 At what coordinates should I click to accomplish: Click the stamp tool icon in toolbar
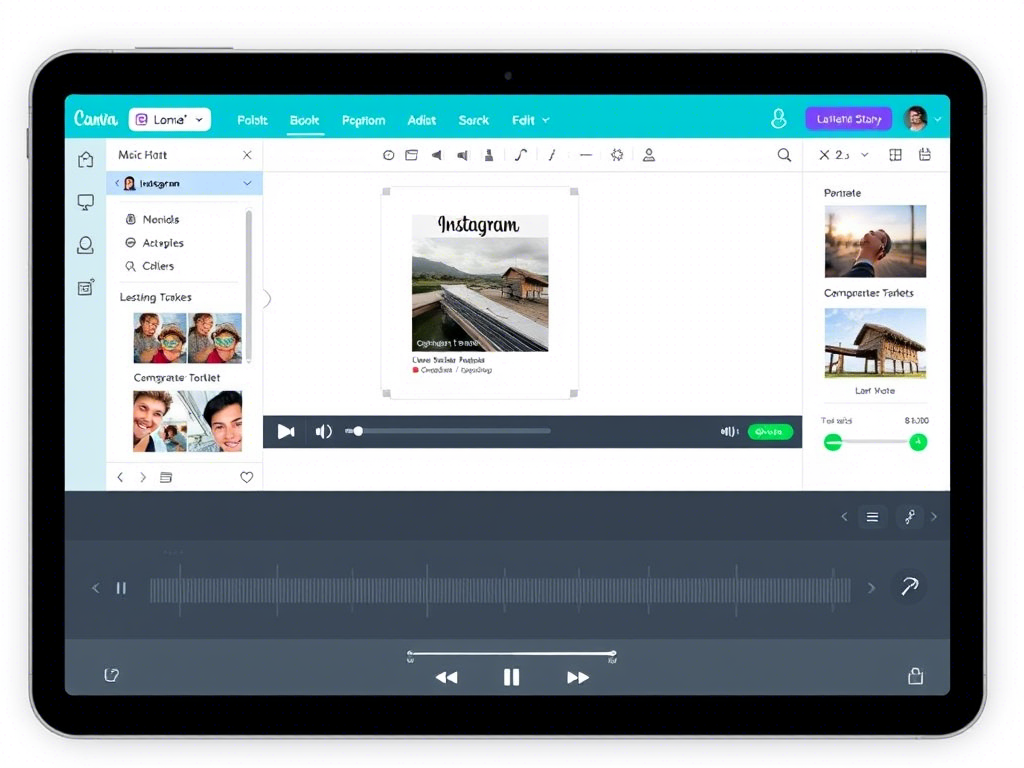(x=488, y=155)
